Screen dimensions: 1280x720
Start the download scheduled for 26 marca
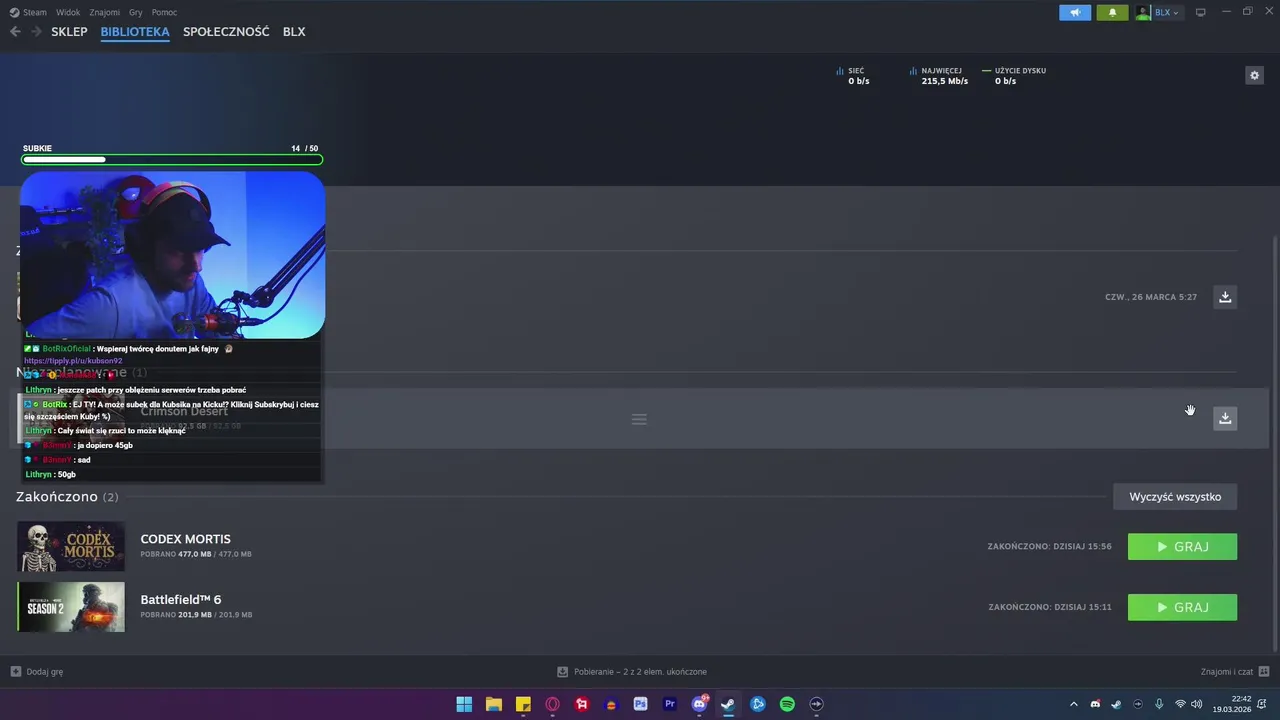[1225, 297]
